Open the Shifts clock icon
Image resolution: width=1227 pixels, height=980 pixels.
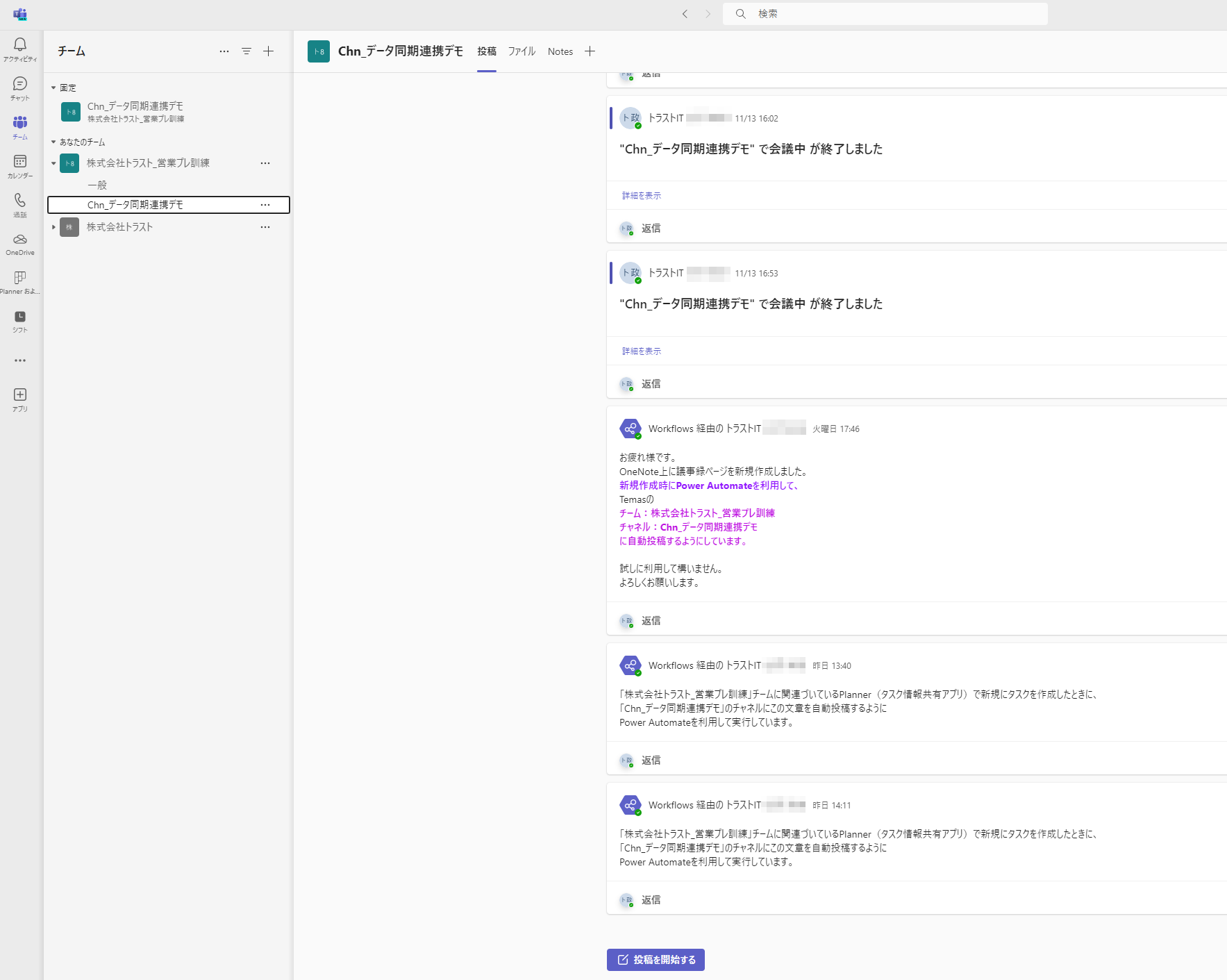[x=20, y=322]
